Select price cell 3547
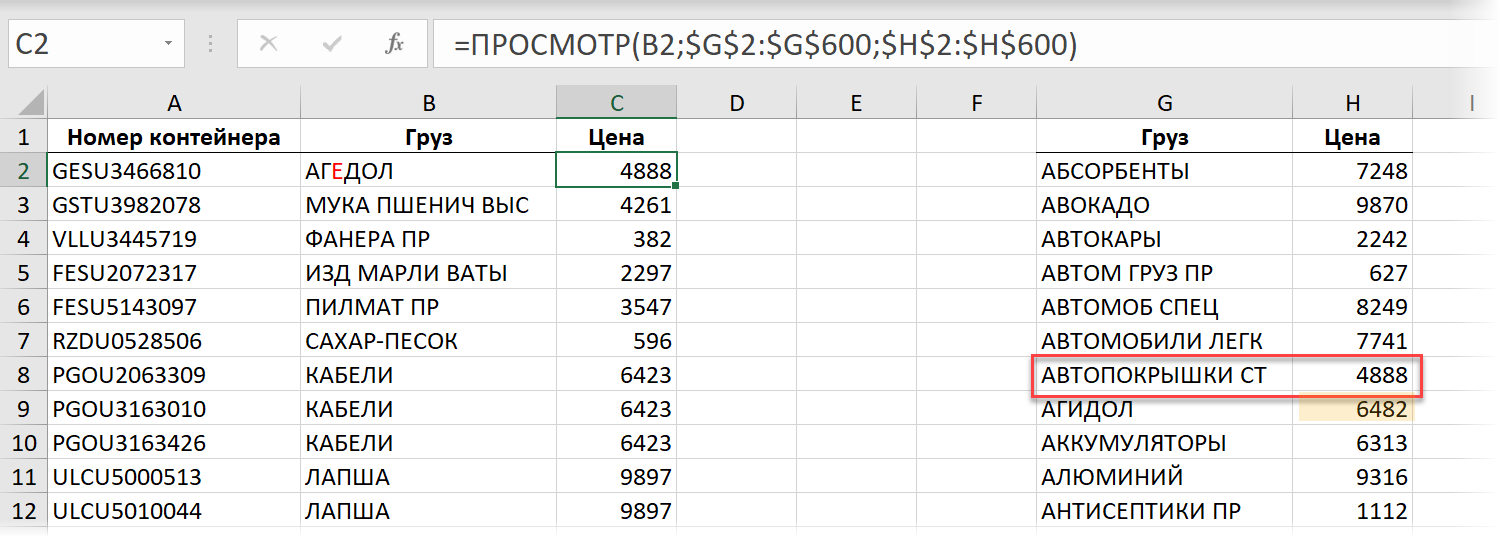Viewport: 1500px width, 537px height. (x=617, y=307)
